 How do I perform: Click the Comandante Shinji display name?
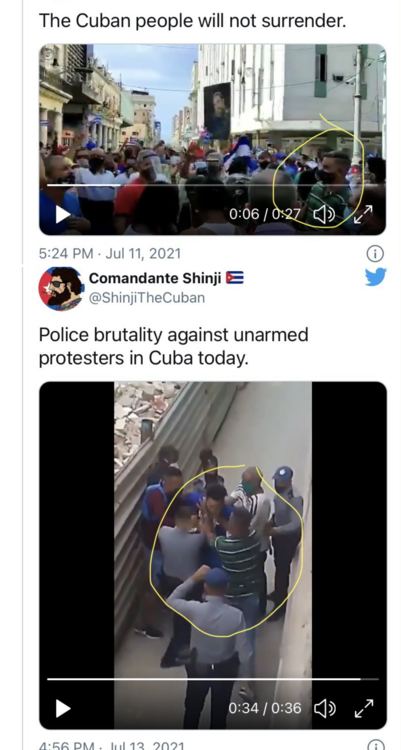click(x=155, y=278)
